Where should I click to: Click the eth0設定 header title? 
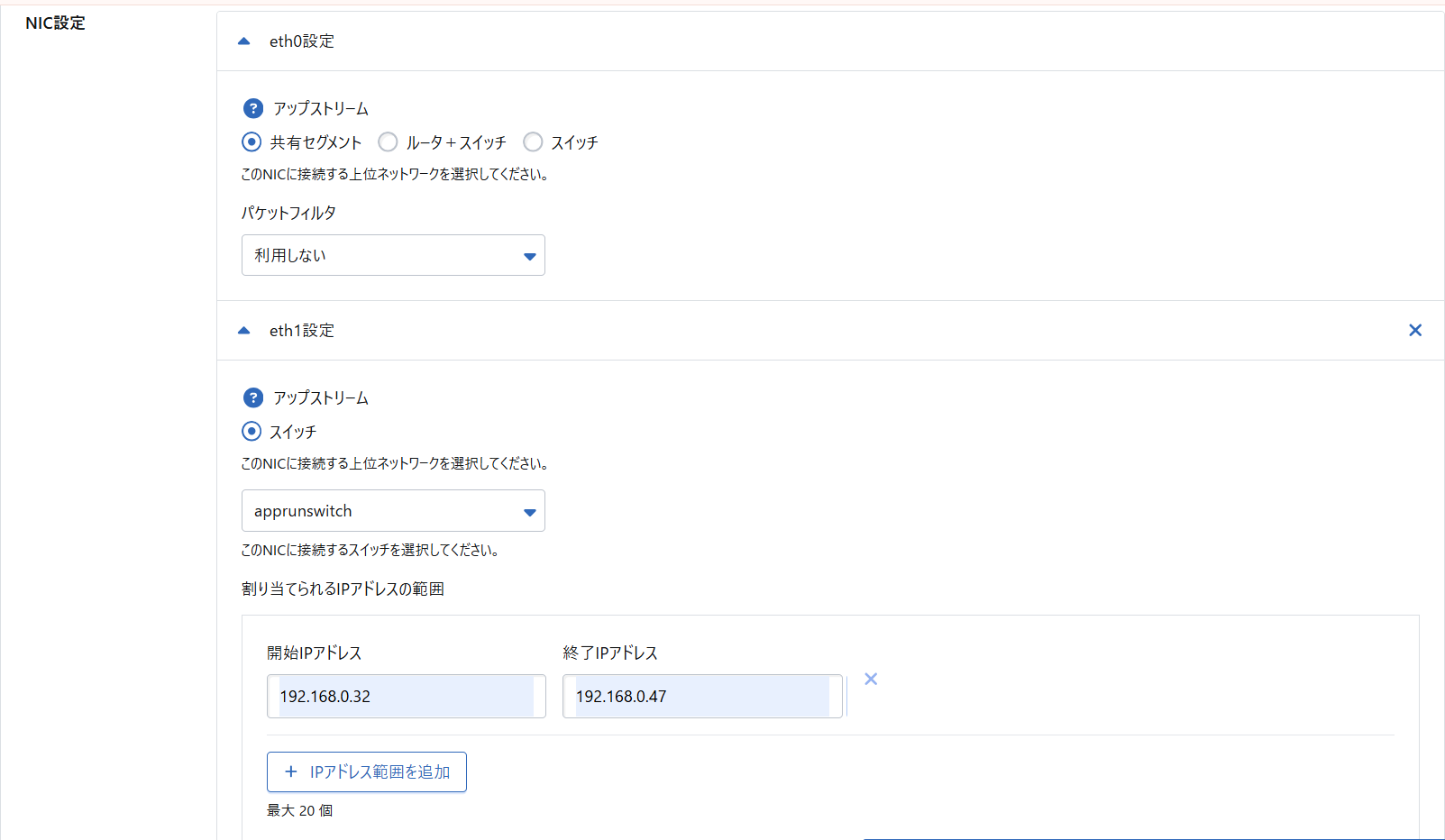(x=302, y=41)
